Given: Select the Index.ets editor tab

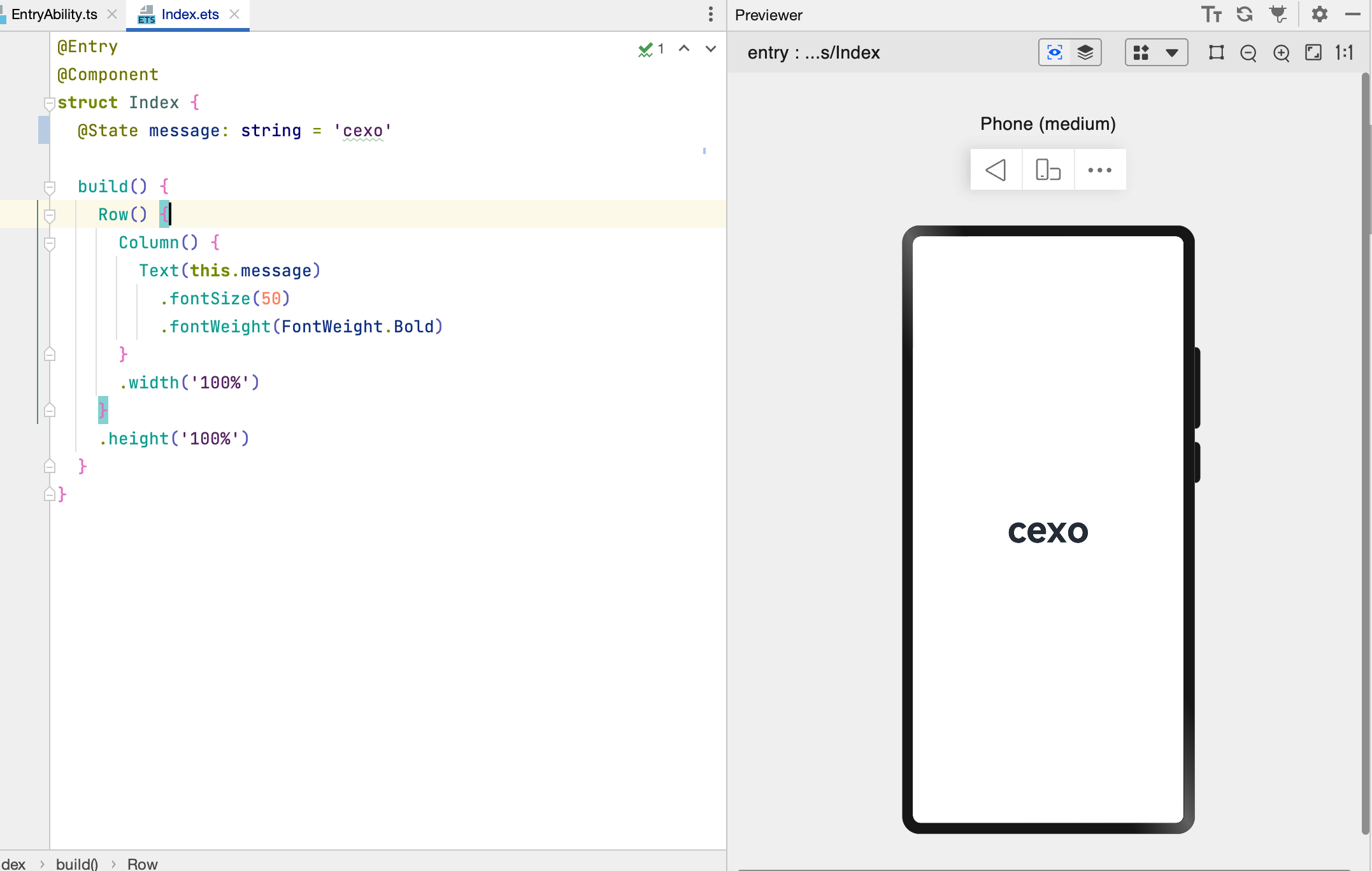Looking at the screenshot, I should point(190,14).
